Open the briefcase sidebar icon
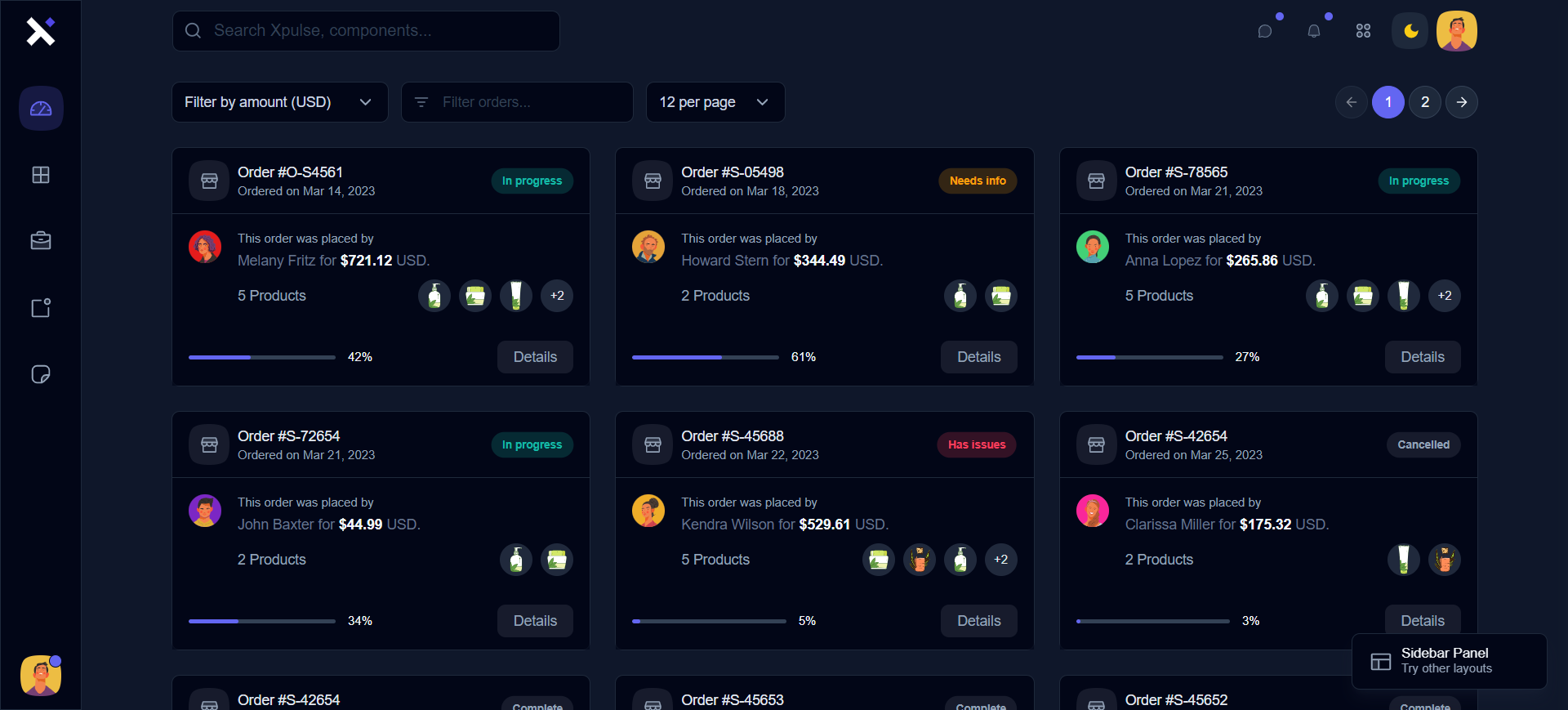This screenshot has width=1568, height=710. pyautogui.click(x=41, y=241)
